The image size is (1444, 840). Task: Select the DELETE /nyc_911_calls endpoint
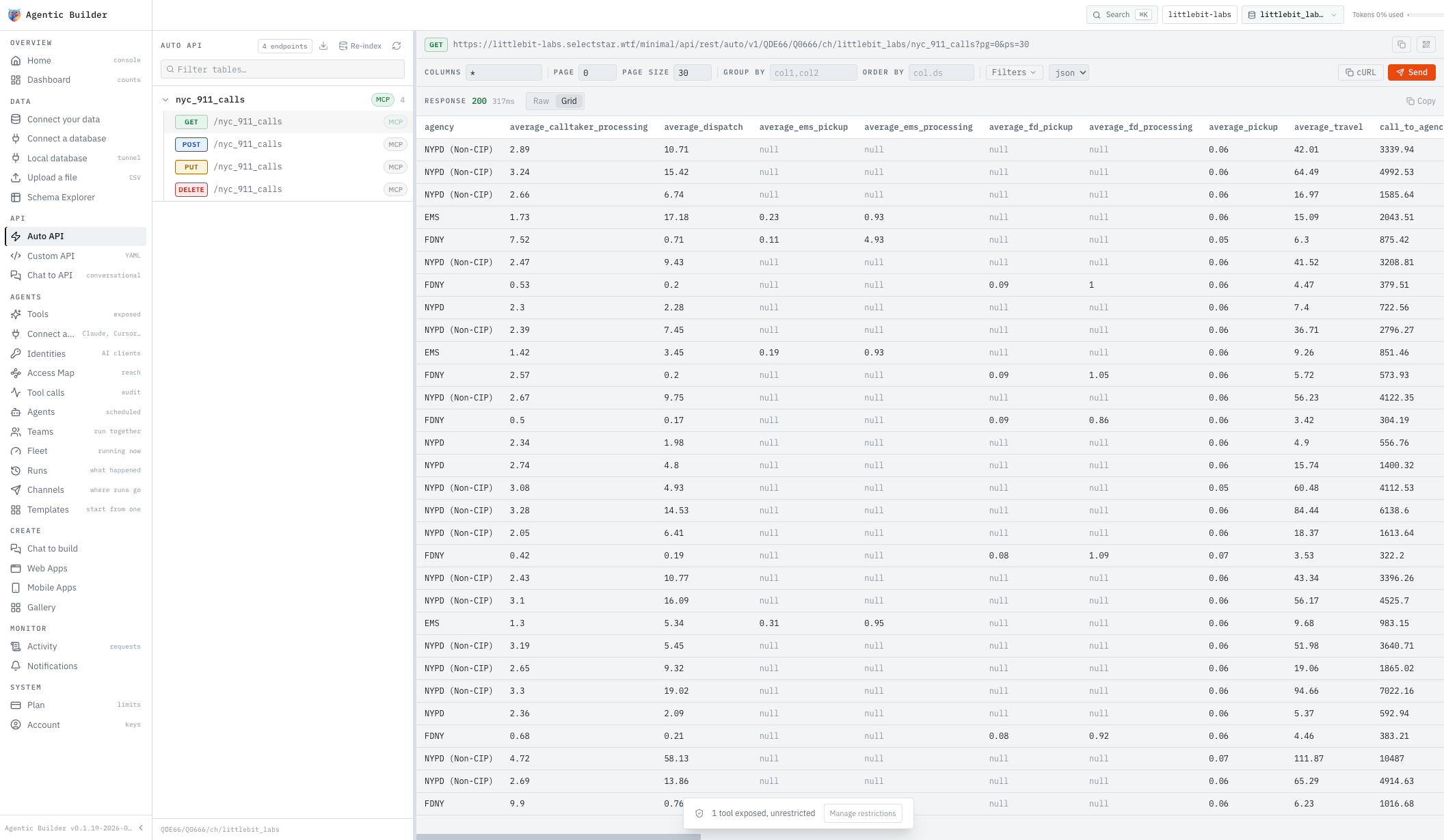pyautogui.click(x=290, y=189)
